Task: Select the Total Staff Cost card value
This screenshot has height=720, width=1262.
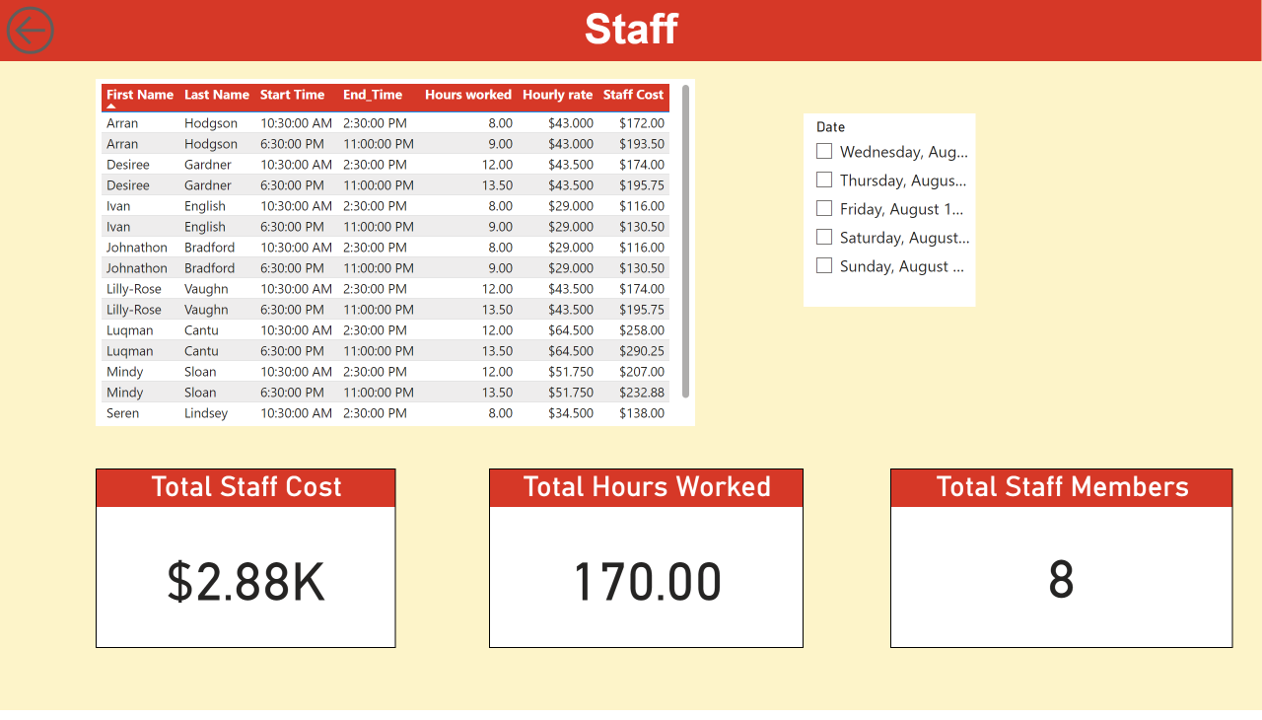Action: point(246,582)
